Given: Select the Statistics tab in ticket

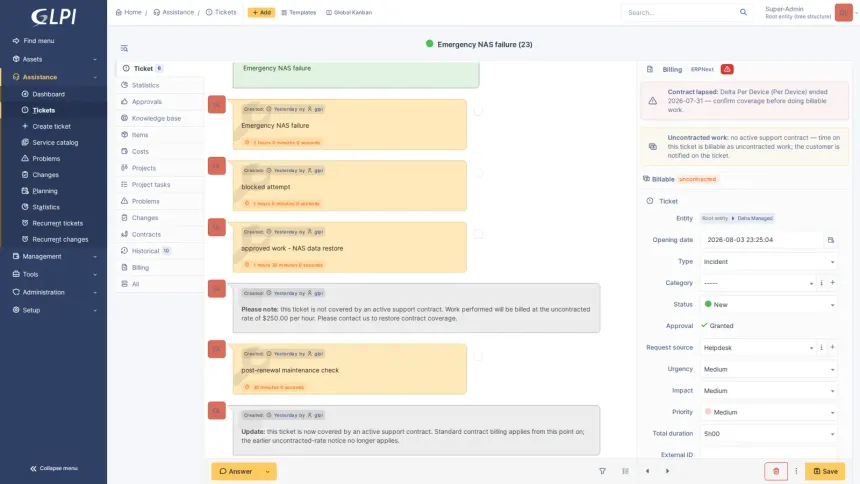Looking at the screenshot, I should click(x=160, y=85).
